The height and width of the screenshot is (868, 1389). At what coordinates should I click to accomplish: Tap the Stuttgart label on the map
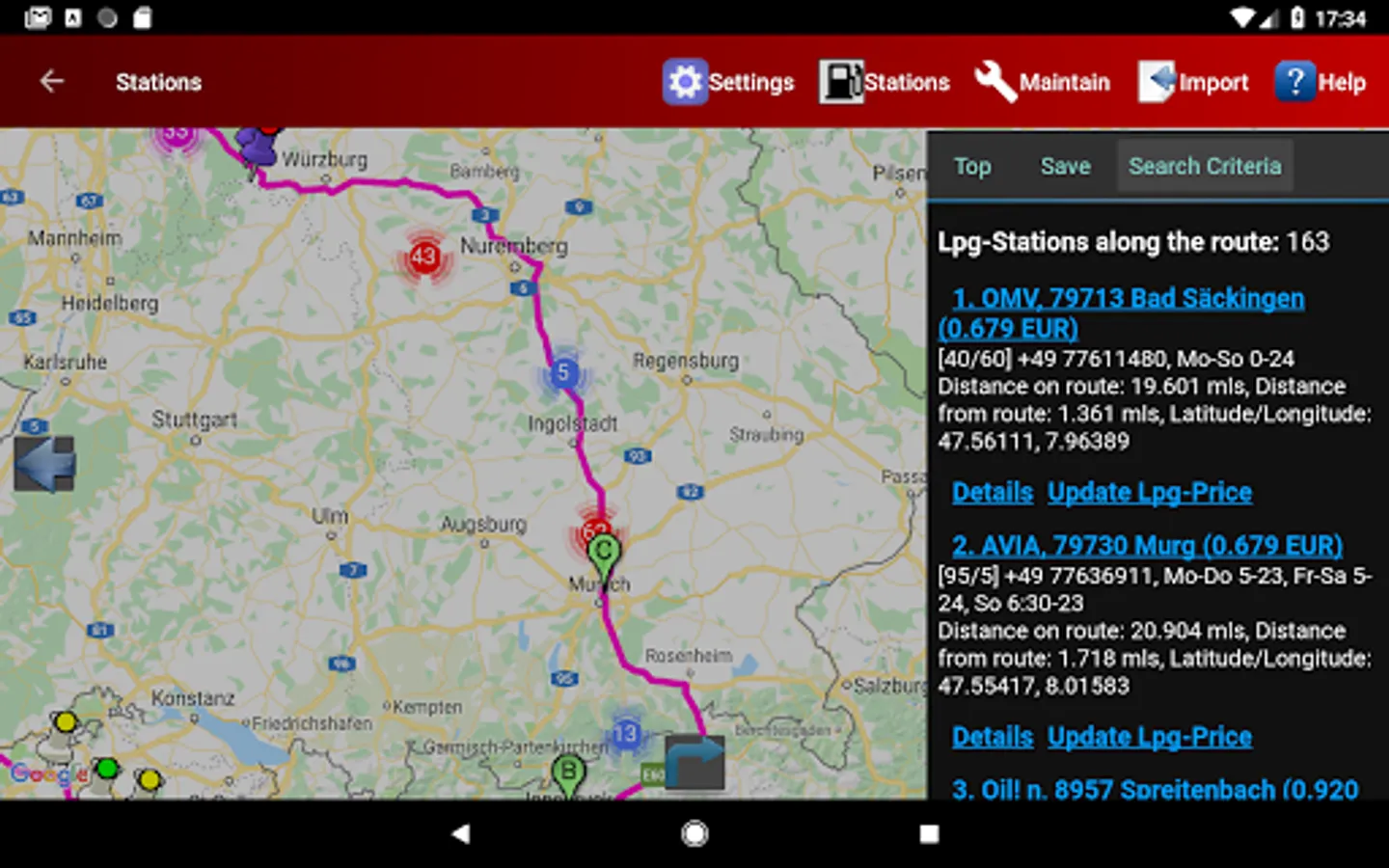point(194,420)
